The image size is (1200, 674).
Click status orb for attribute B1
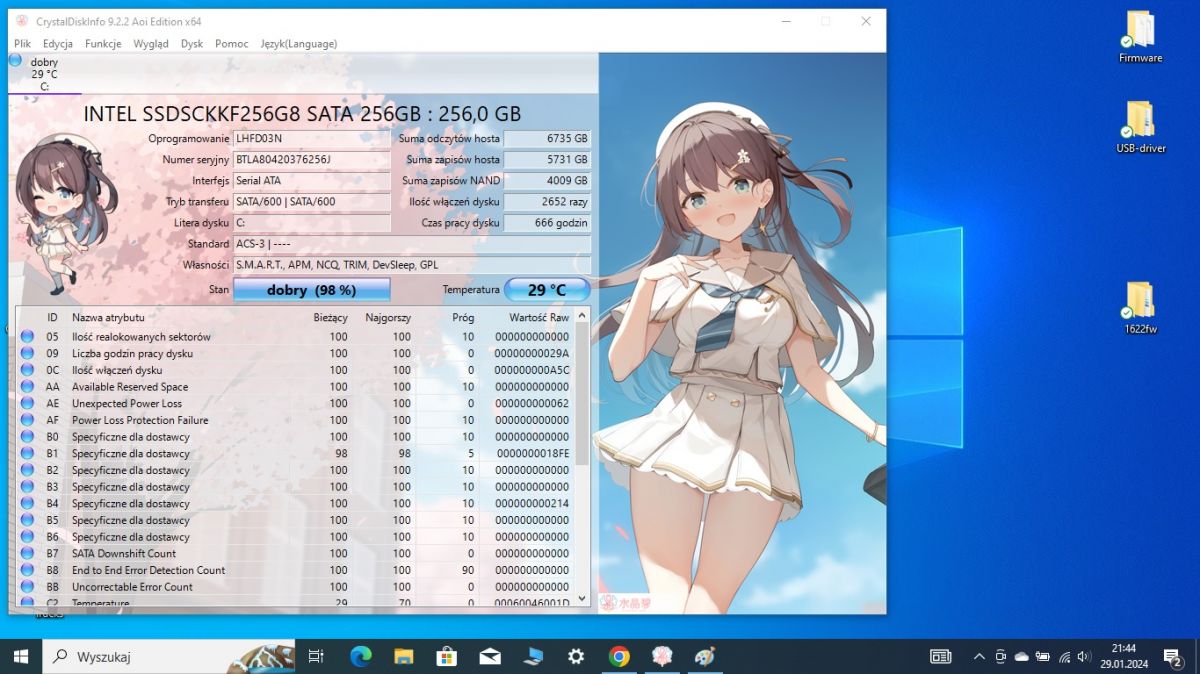(27, 453)
